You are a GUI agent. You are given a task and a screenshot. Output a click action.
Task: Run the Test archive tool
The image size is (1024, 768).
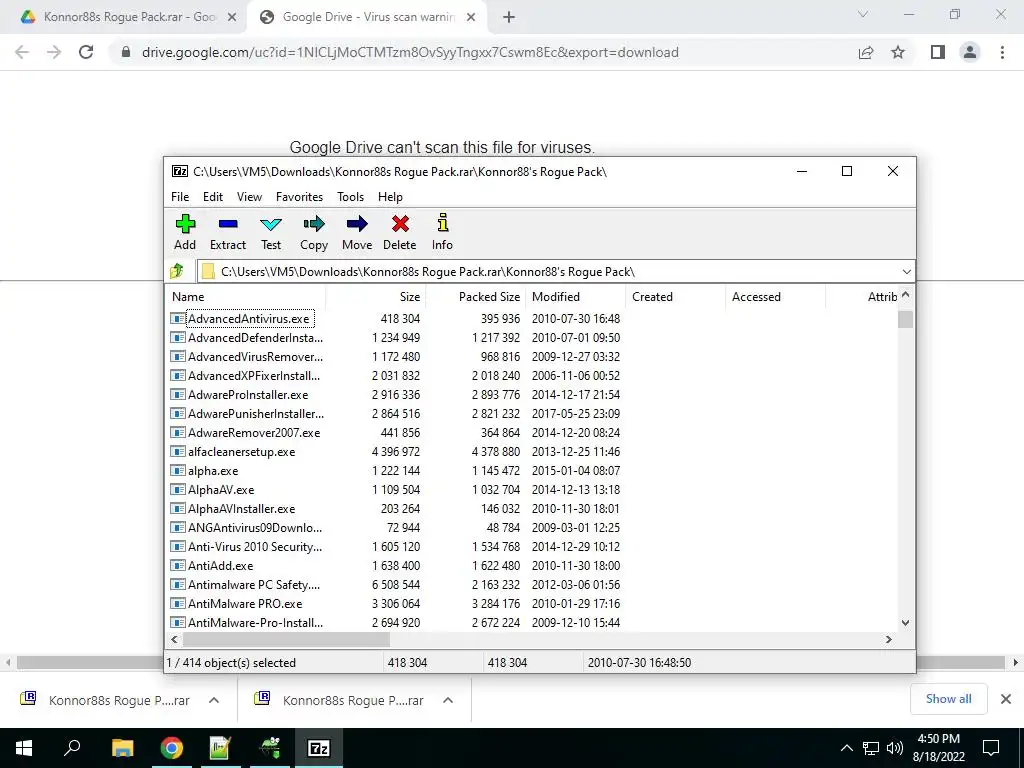271,232
